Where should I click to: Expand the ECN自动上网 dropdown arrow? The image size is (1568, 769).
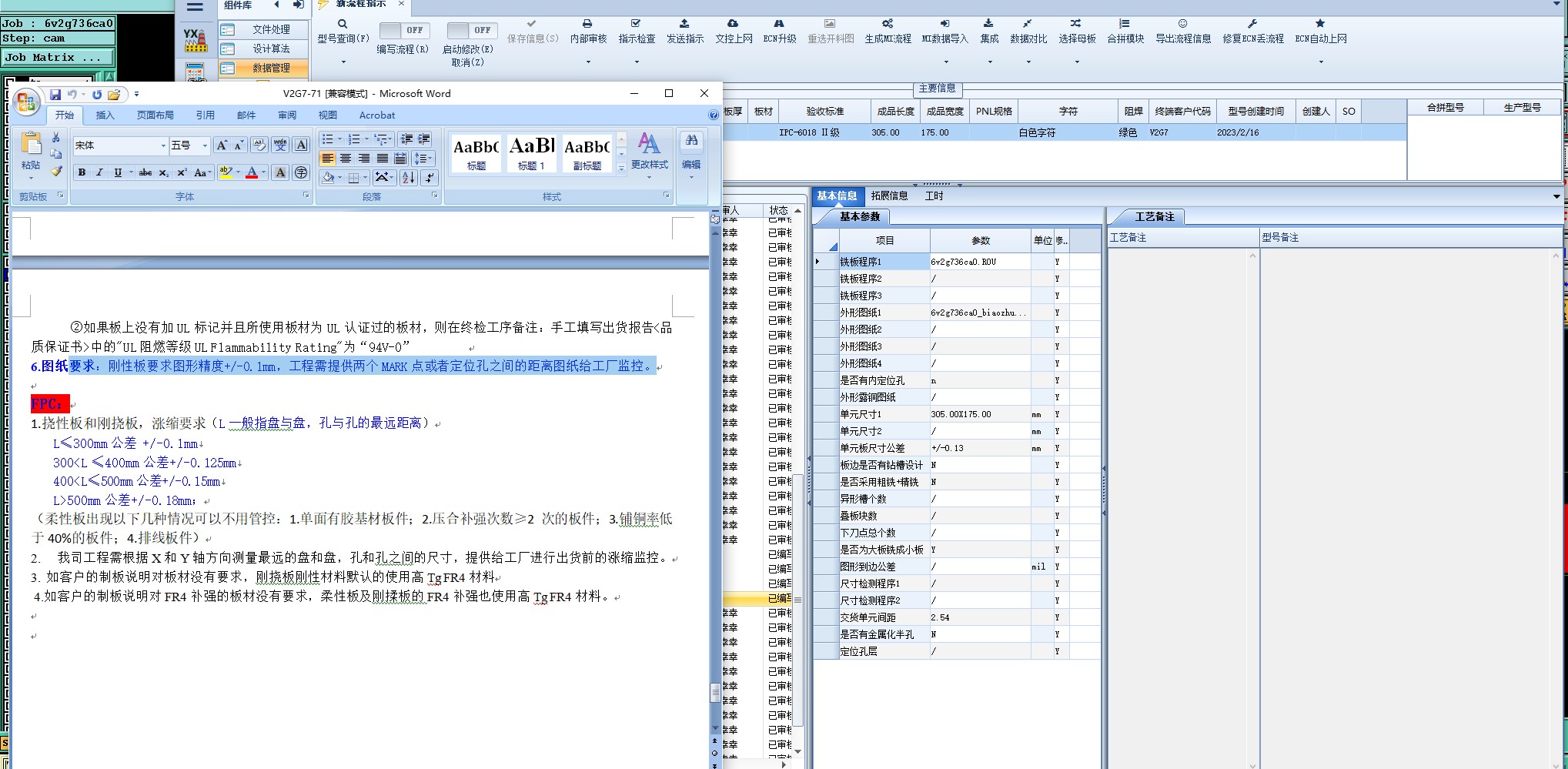[x=1321, y=62]
